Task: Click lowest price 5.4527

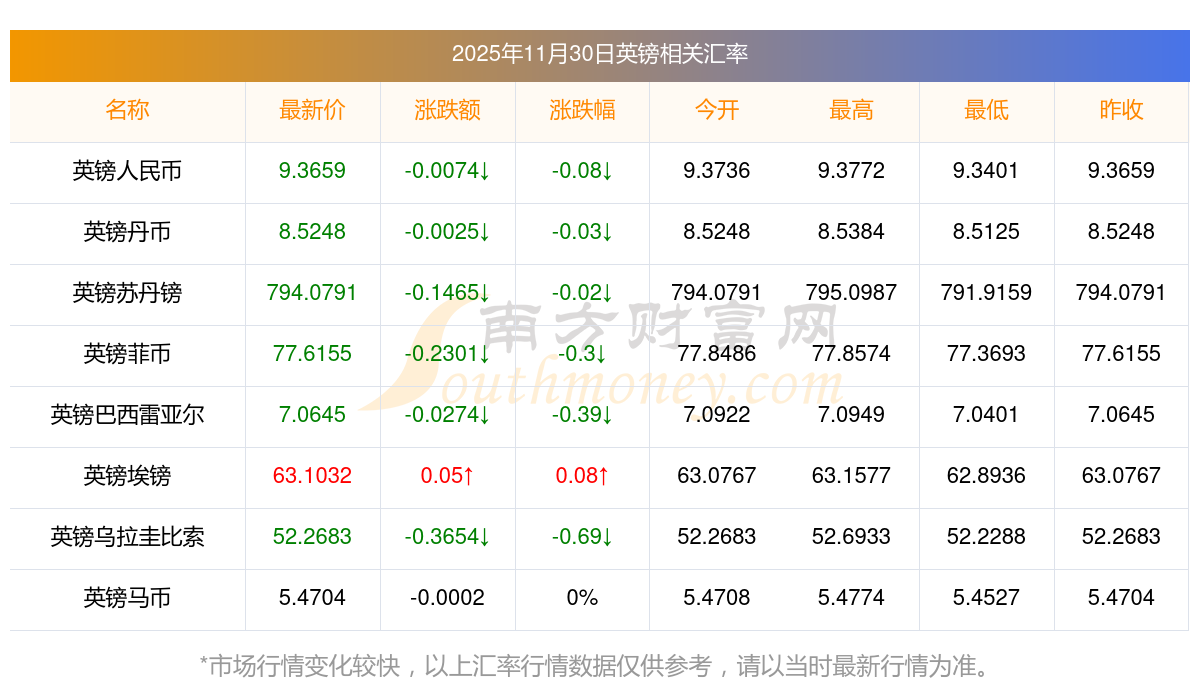Action: [986, 598]
